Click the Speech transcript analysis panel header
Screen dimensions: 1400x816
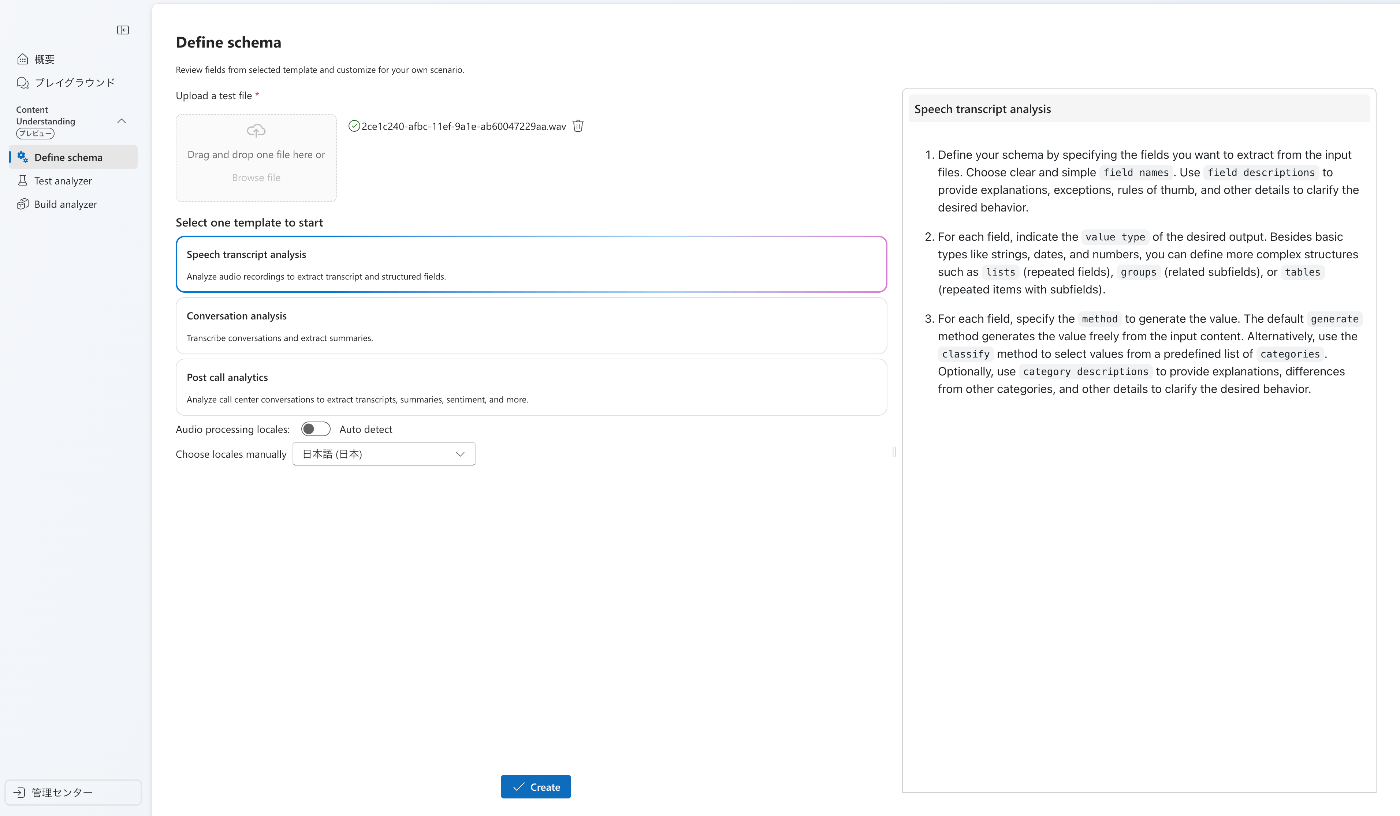pos(1139,109)
